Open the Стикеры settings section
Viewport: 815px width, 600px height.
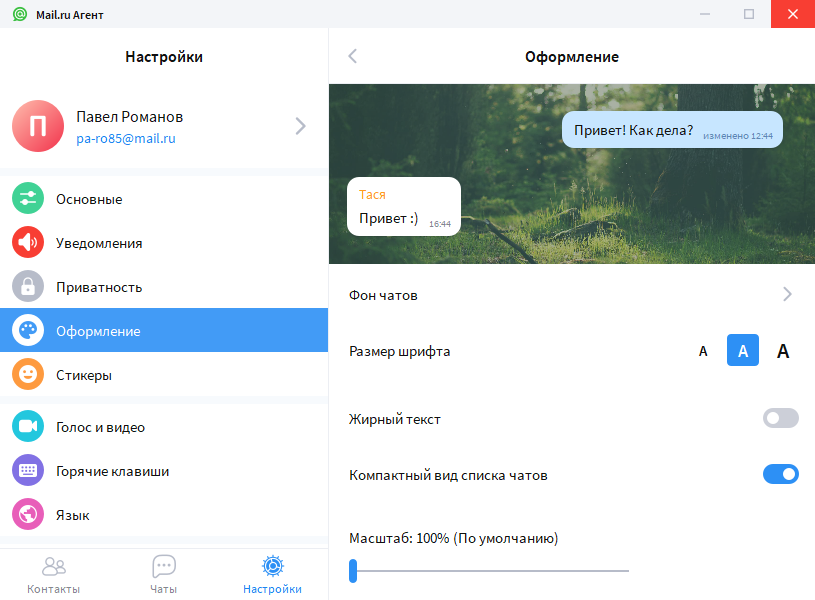164,374
